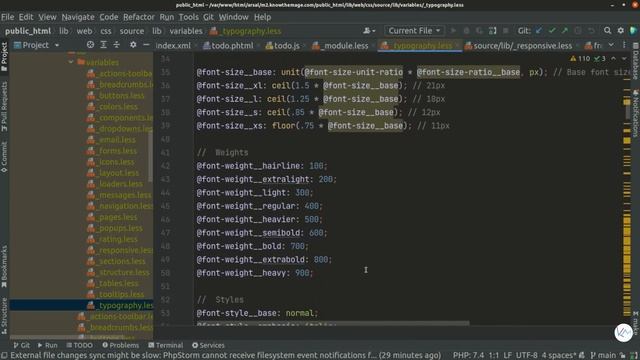Screen dimensions: 640x360
Task: Switch to source/lib/_responsive.less tab
Action: (x=518, y=45)
